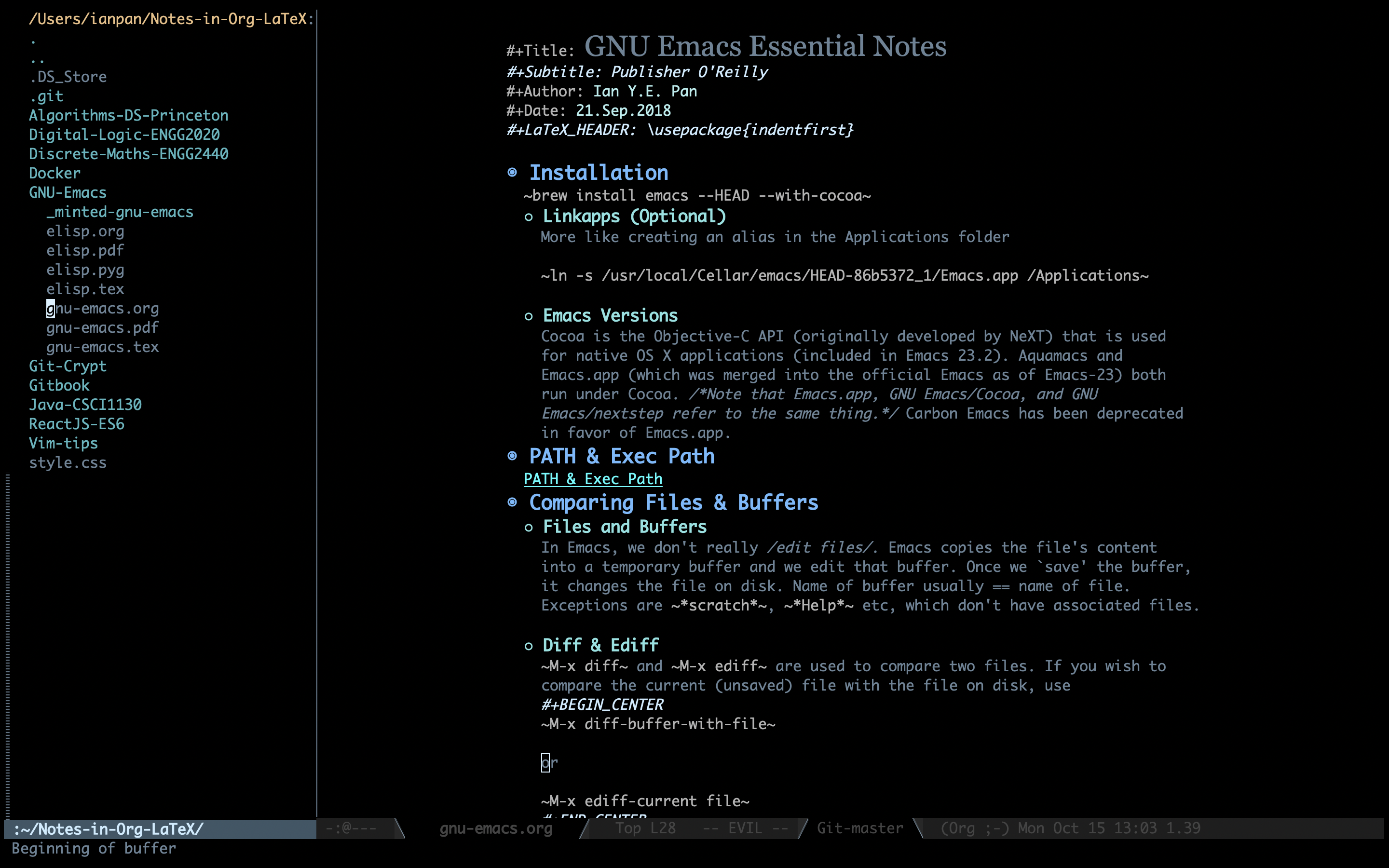This screenshot has width=1389, height=868.
Task: Click the M-x ediff-current file line
Action: coord(645,801)
